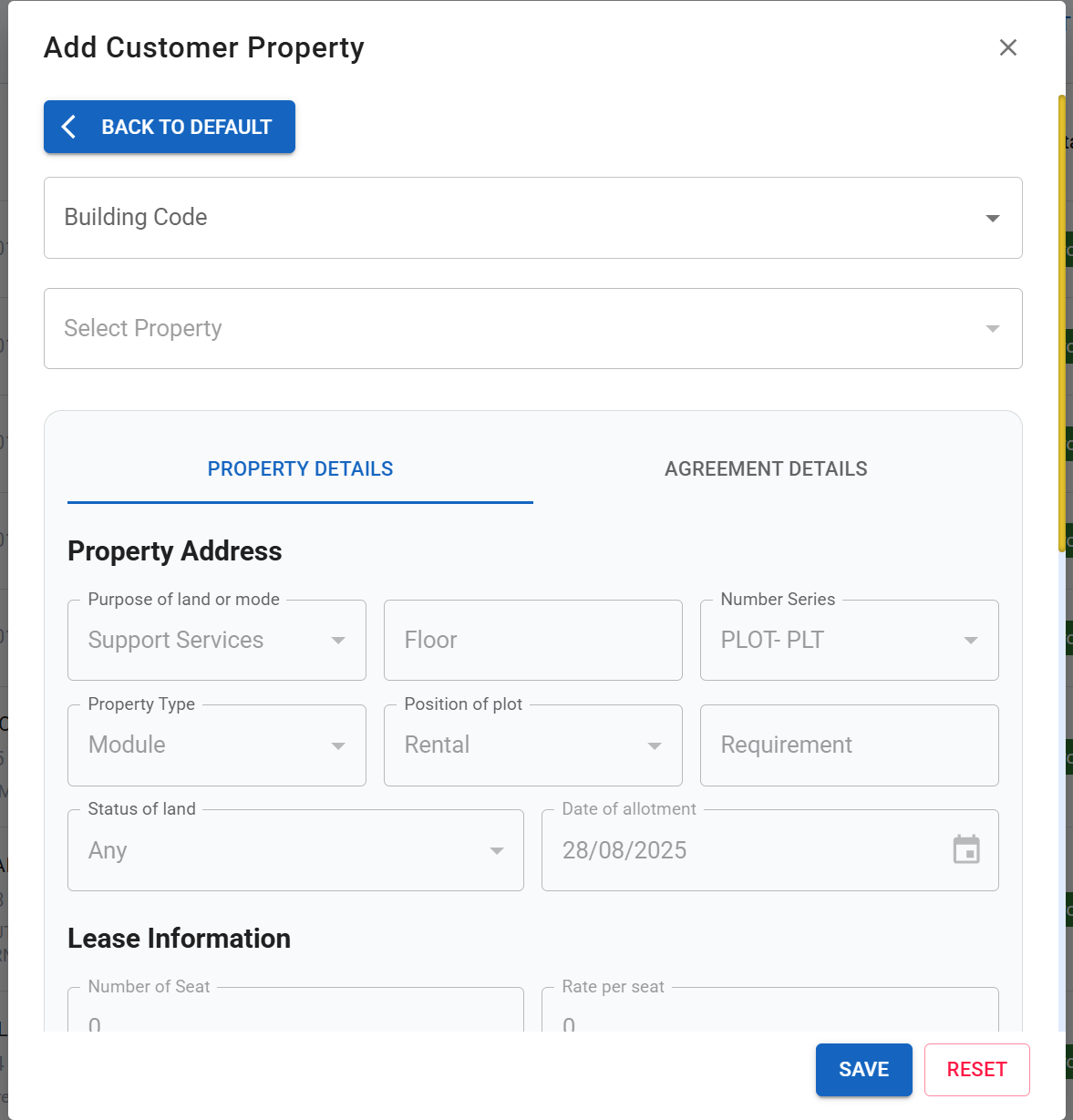Close the Add Customer Property dialog

(1007, 47)
